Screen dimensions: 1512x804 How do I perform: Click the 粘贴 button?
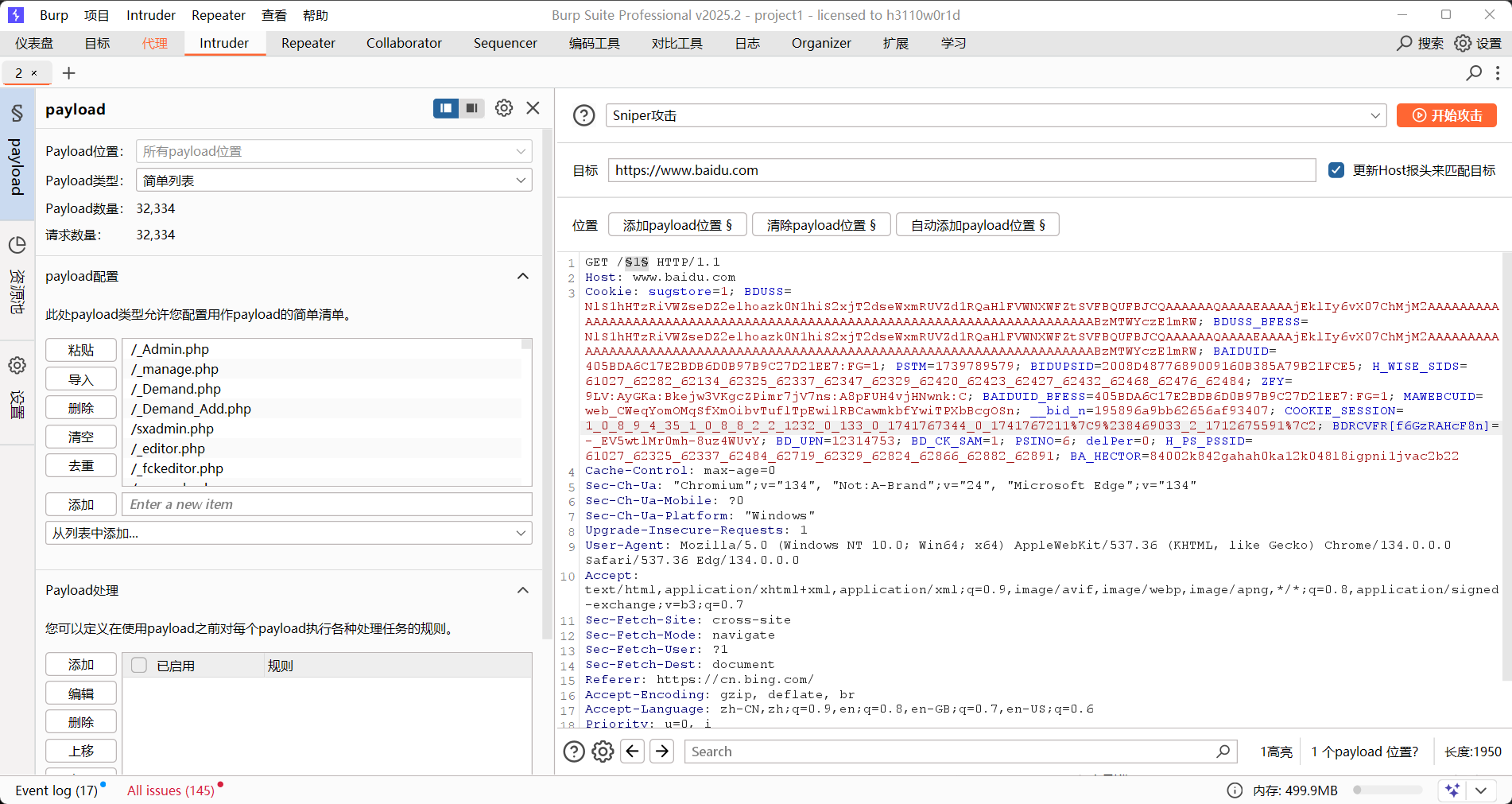(x=81, y=350)
